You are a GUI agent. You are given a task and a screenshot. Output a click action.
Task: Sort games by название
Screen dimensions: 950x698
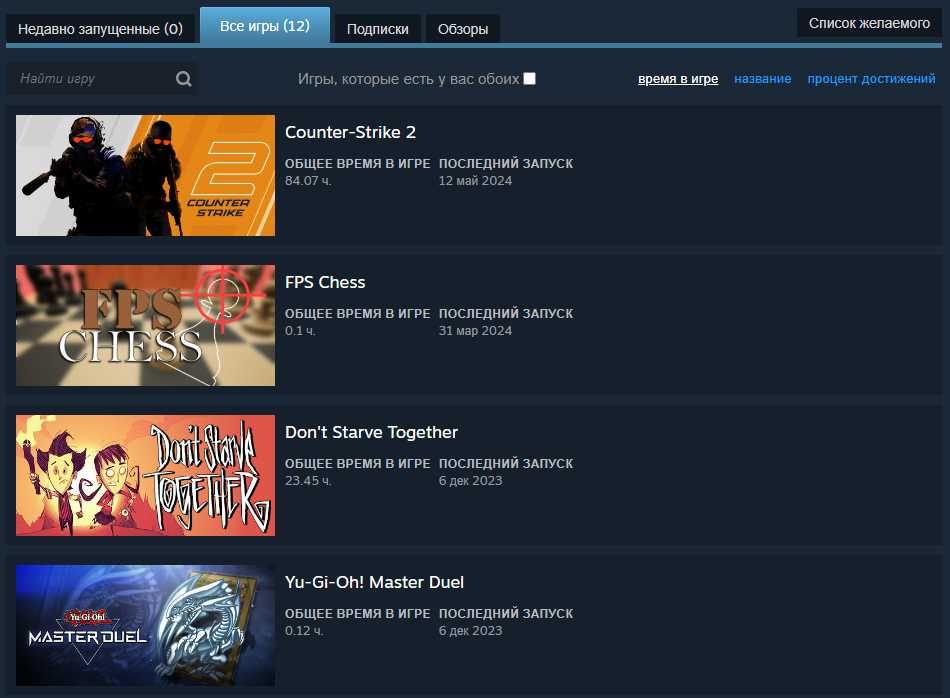(762, 79)
